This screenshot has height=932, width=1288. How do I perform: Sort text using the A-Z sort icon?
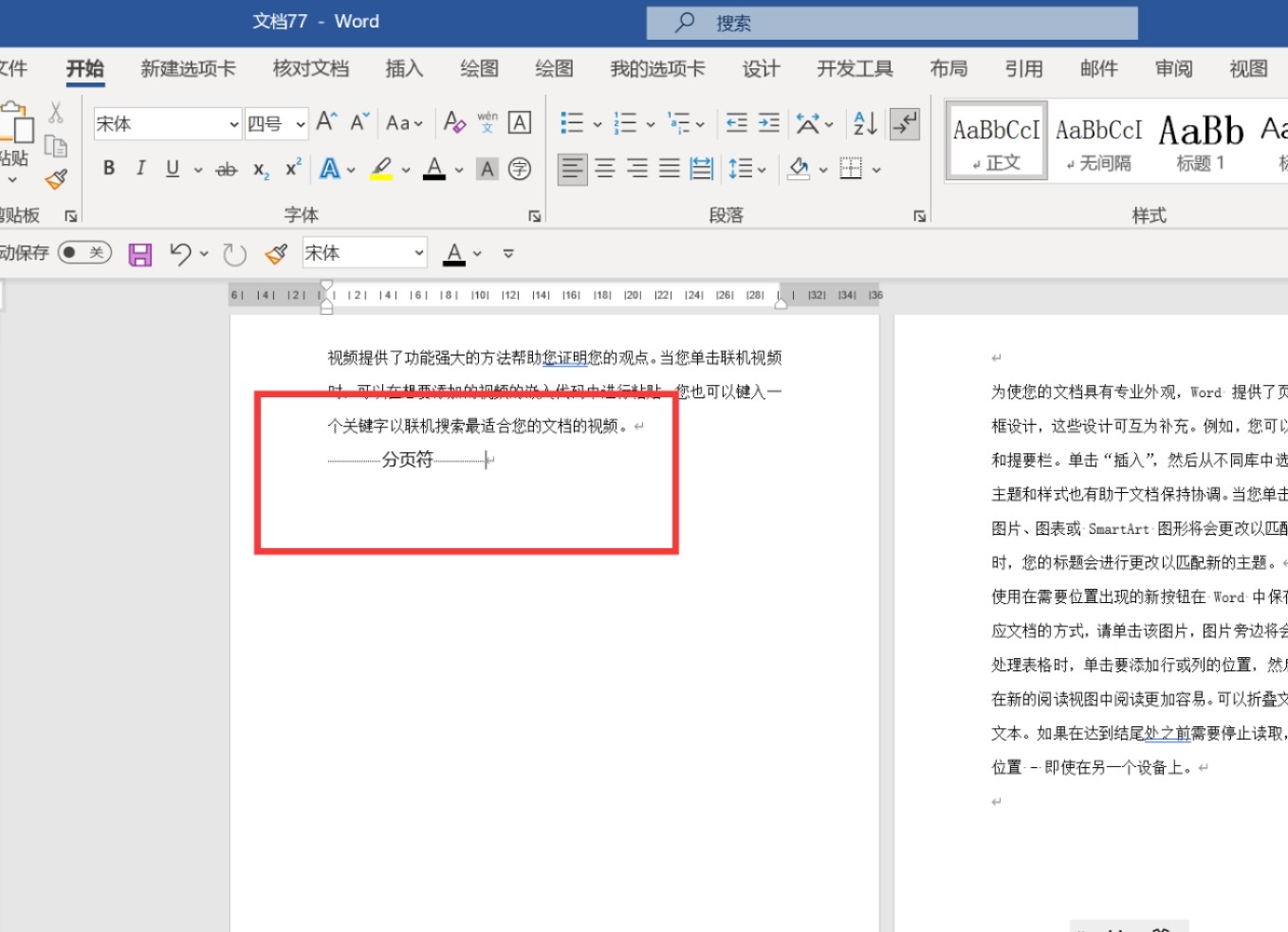point(865,123)
